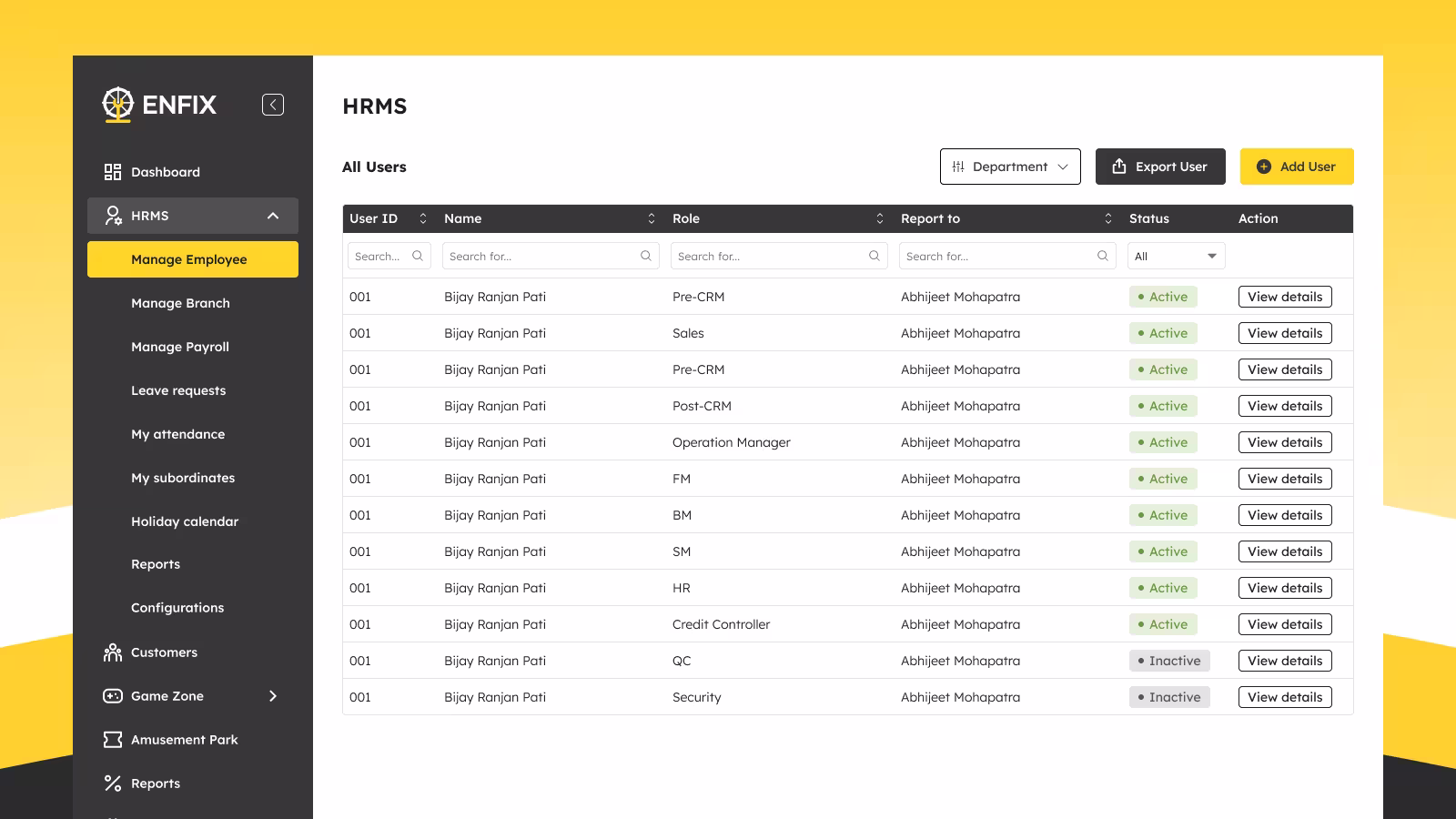Click the Name search field
Screen dimensions: 1456x819
pos(551,256)
